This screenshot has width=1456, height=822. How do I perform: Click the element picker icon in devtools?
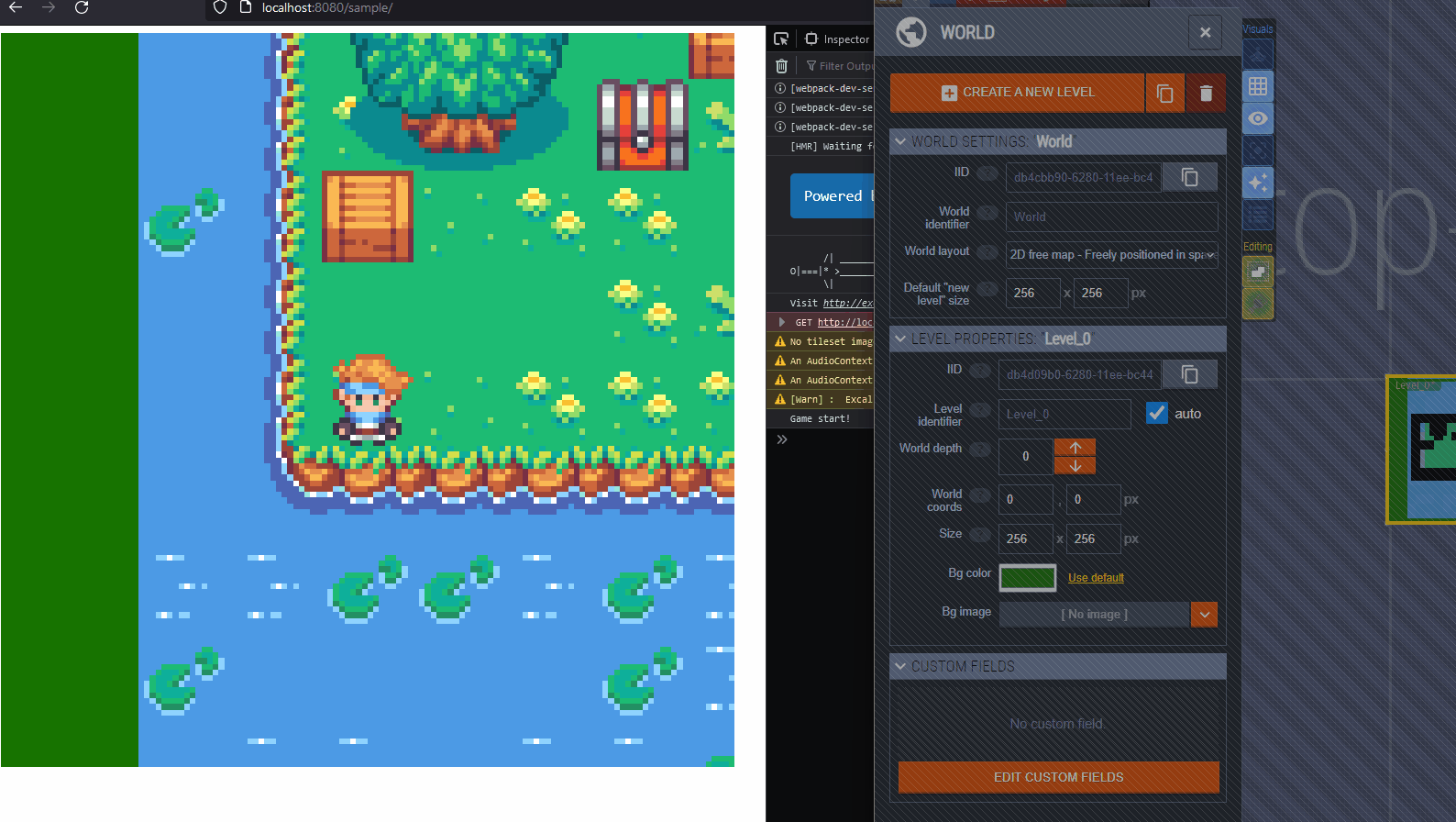click(x=781, y=39)
